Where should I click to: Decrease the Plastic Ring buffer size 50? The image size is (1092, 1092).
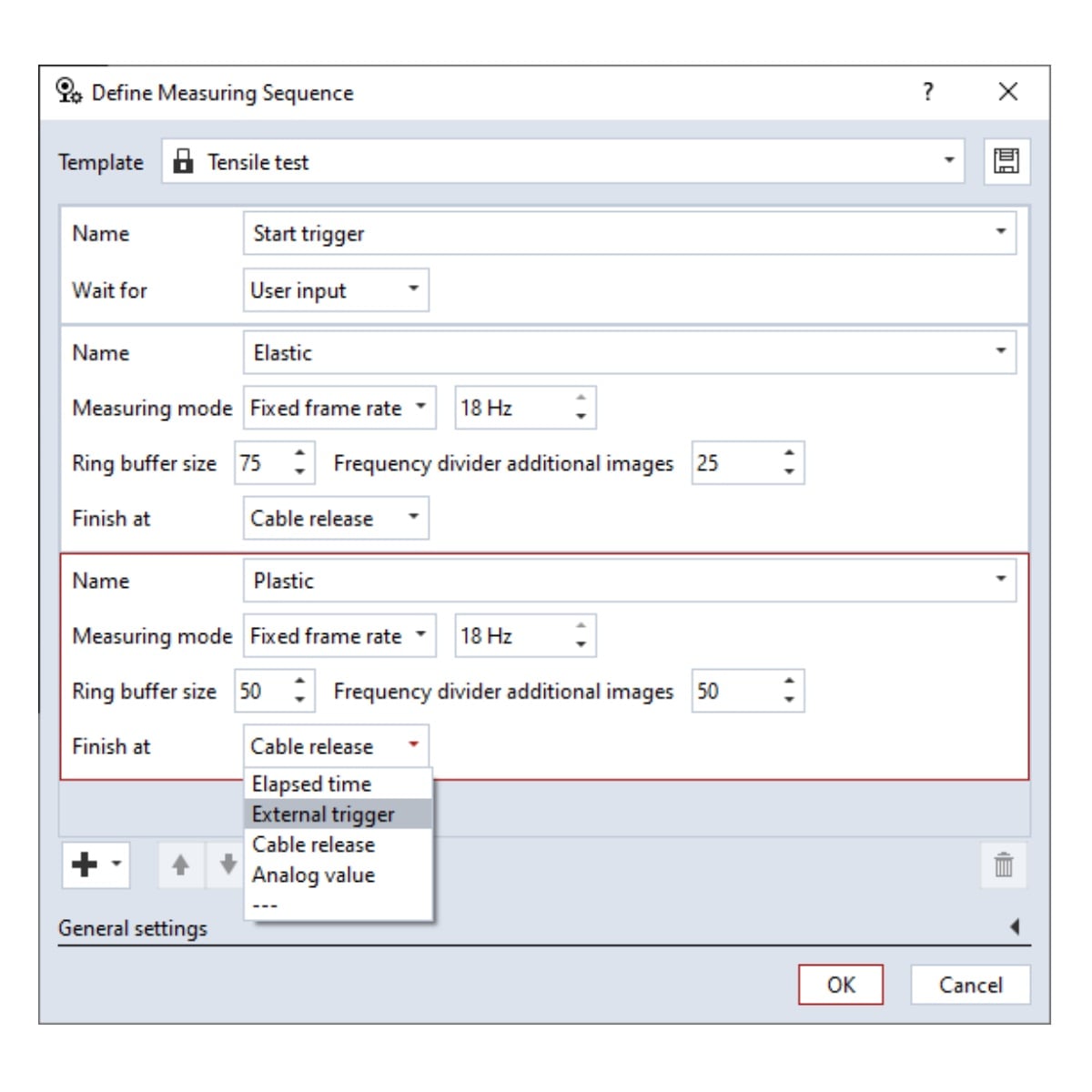[299, 701]
